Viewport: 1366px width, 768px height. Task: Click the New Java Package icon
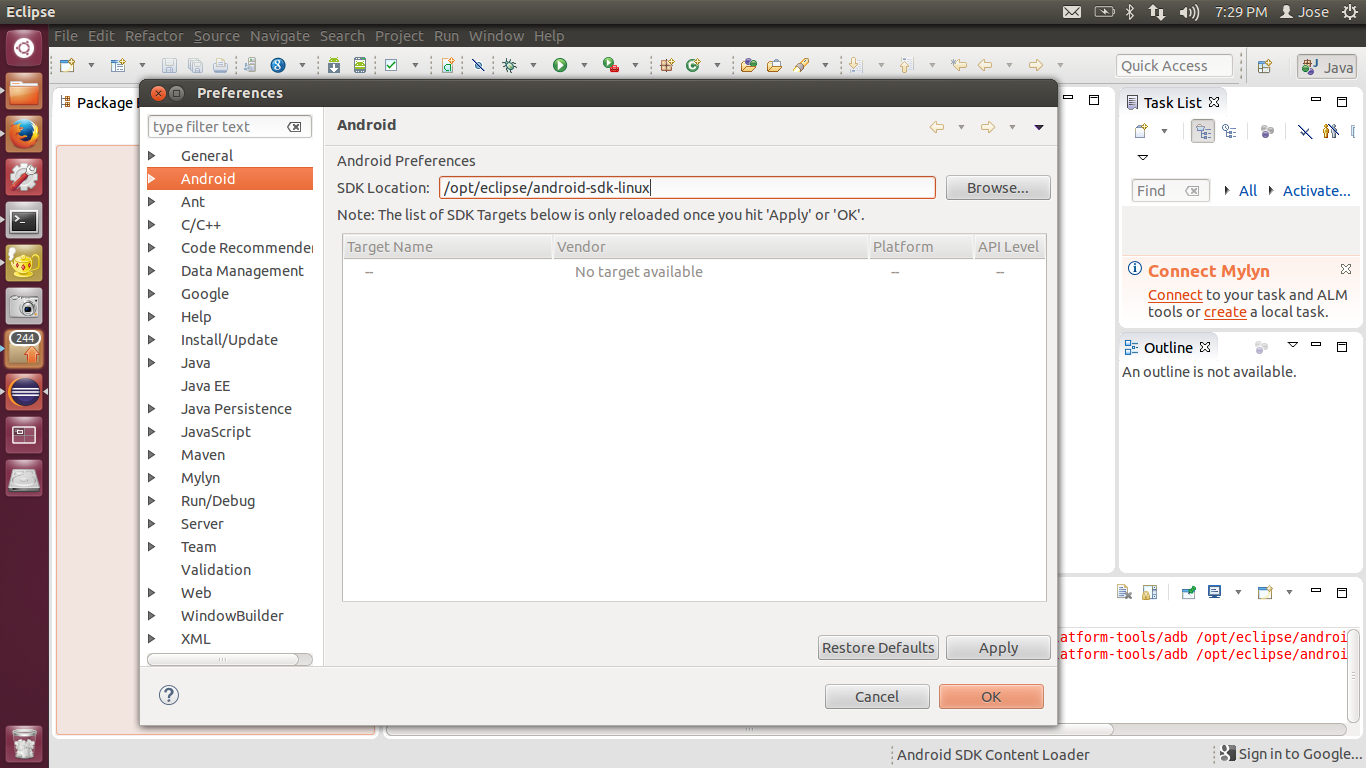tap(667, 65)
